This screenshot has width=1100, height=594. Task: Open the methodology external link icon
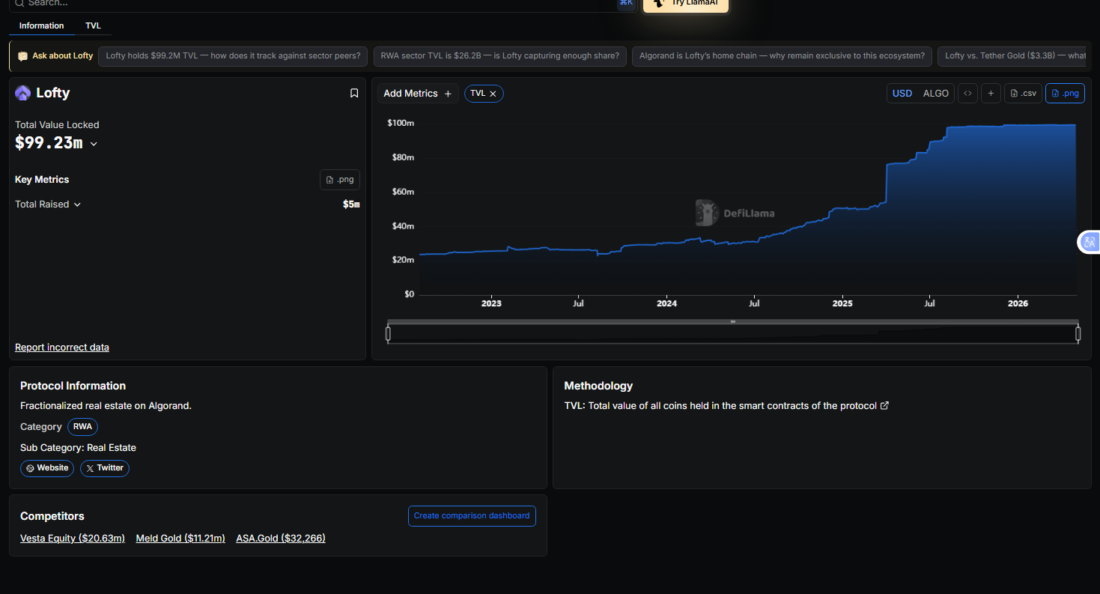click(885, 405)
